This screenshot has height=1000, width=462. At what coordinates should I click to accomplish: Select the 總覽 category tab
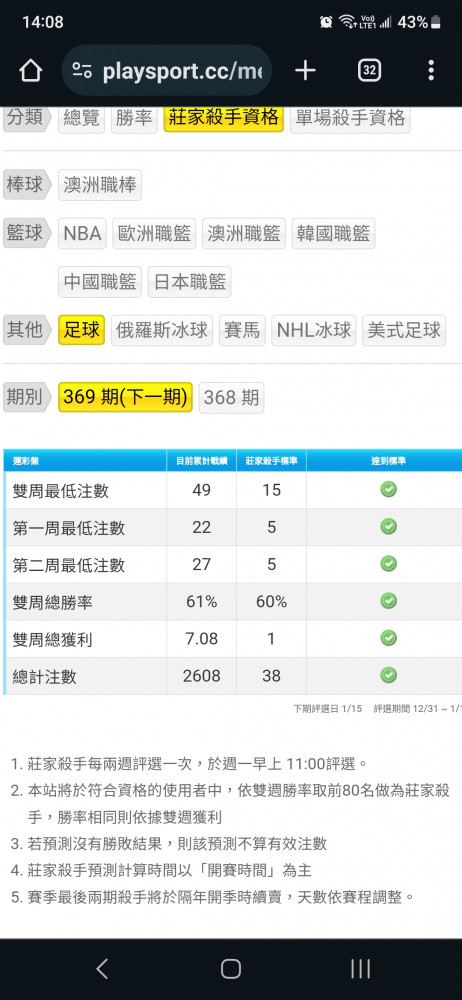(x=82, y=118)
